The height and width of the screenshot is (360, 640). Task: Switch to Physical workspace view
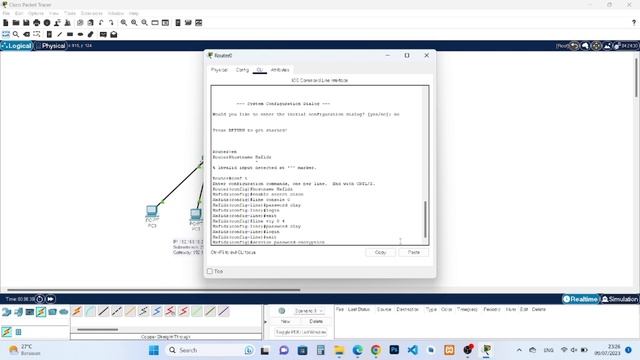[x=51, y=46]
